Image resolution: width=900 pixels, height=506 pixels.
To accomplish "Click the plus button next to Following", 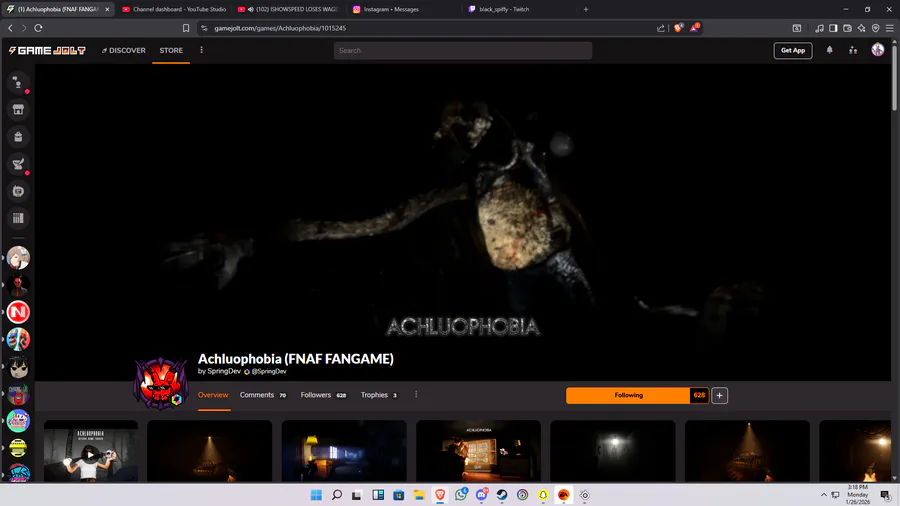I will coord(719,395).
